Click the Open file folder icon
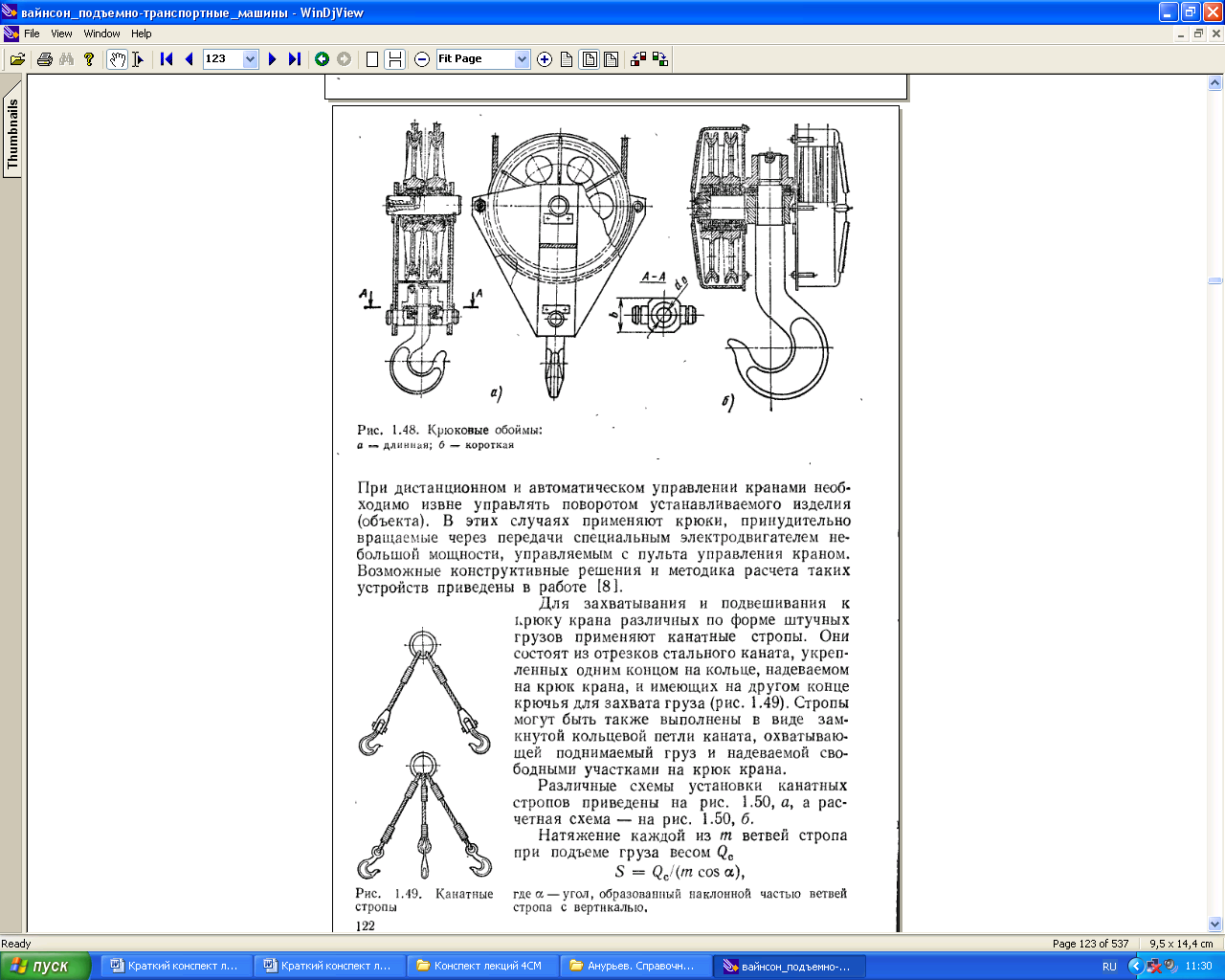This screenshot has height=980, width=1225. [x=17, y=59]
